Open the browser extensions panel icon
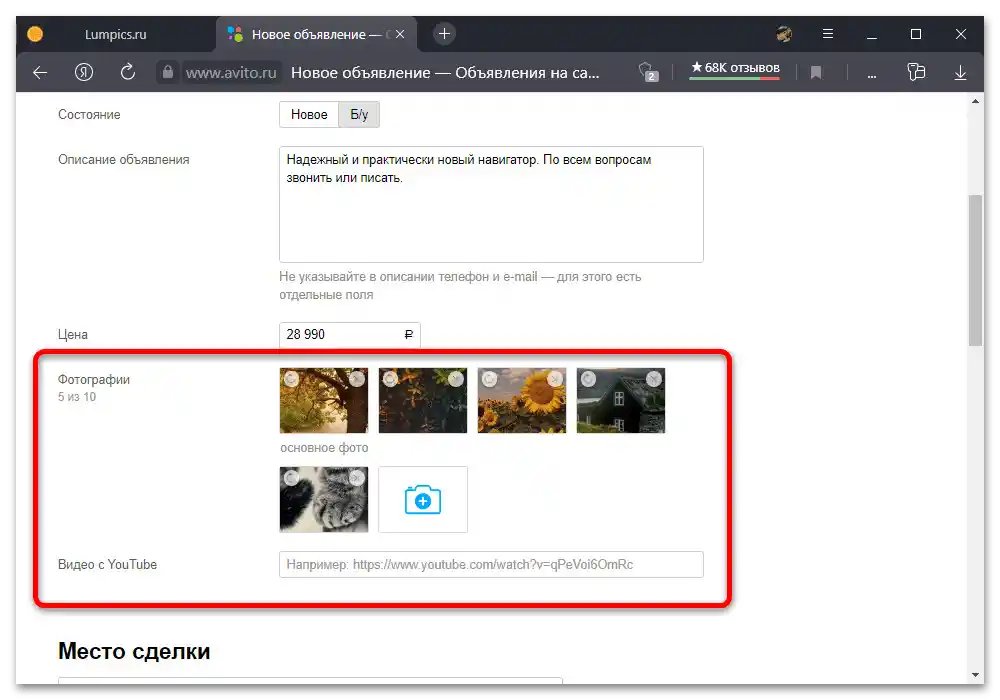Image resolution: width=1000 pixels, height=700 pixels. tap(916, 72)
